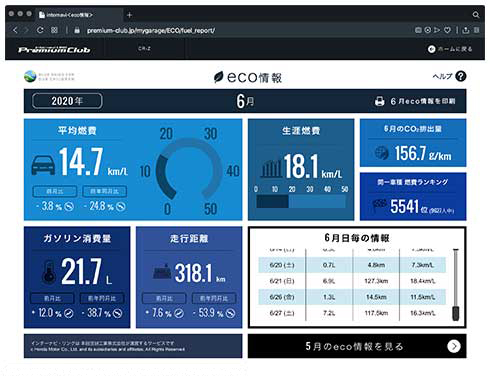Click the 14.7 km/L average fuel value
The image size is (490, 381).
pos(93,162)
